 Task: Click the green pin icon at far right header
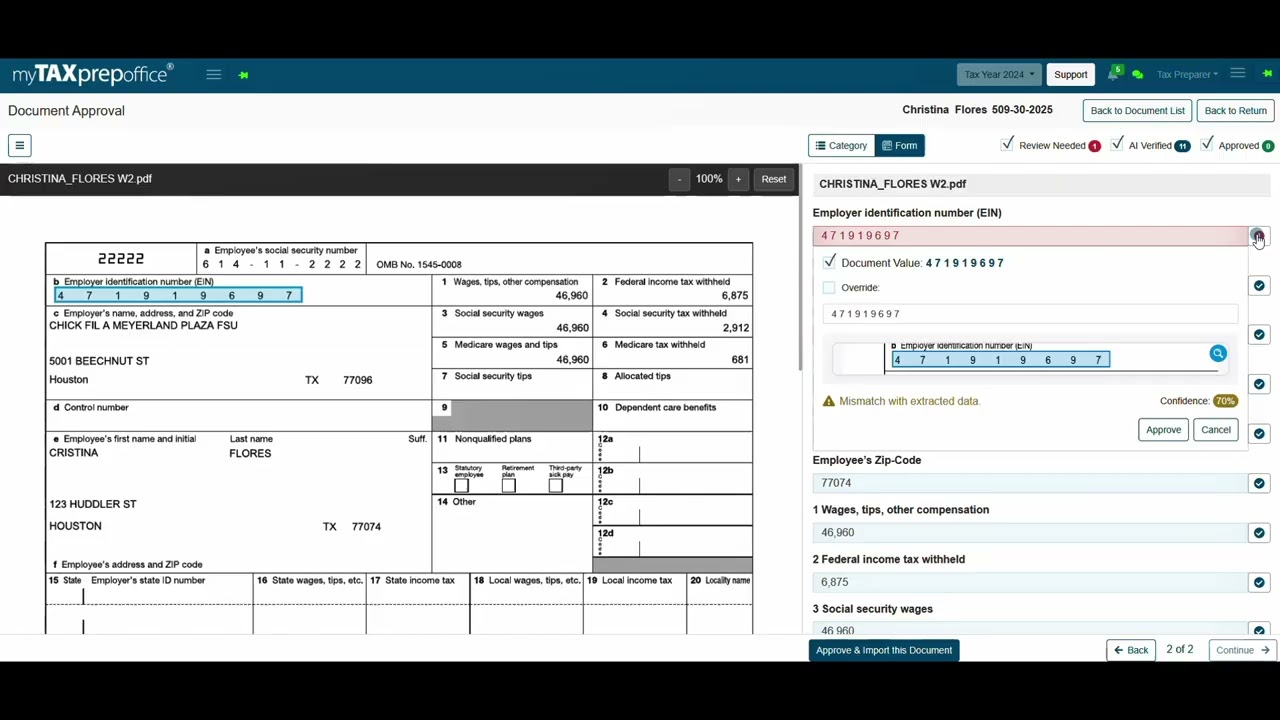tap(1267, 74)
